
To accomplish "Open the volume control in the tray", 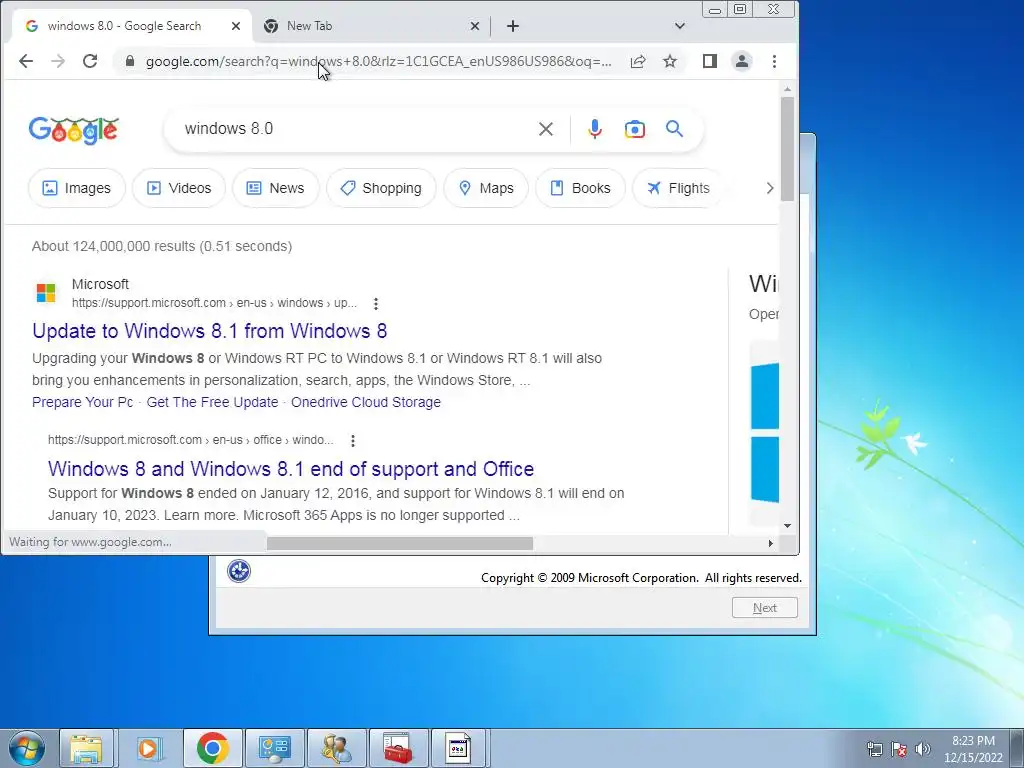I will click(x=923, y=749).
